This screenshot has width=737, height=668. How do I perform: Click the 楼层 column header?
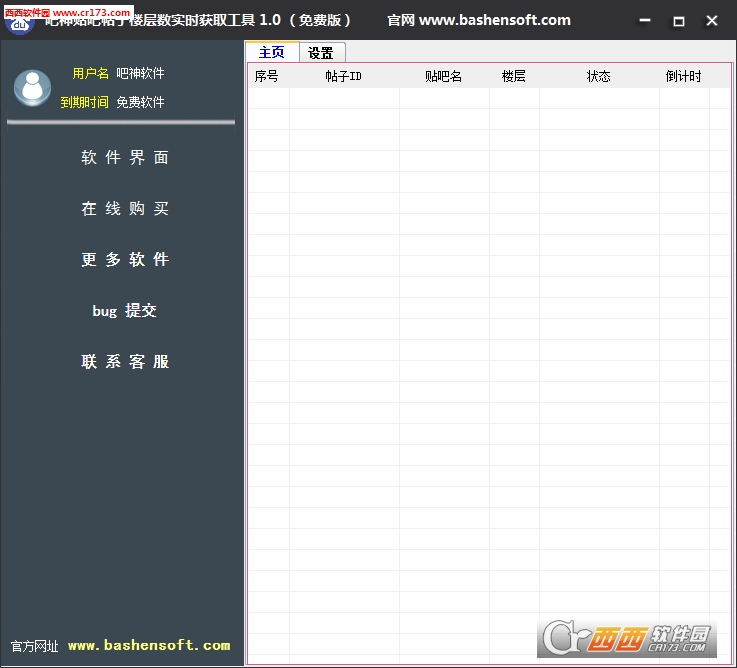(x=514, y=76)
